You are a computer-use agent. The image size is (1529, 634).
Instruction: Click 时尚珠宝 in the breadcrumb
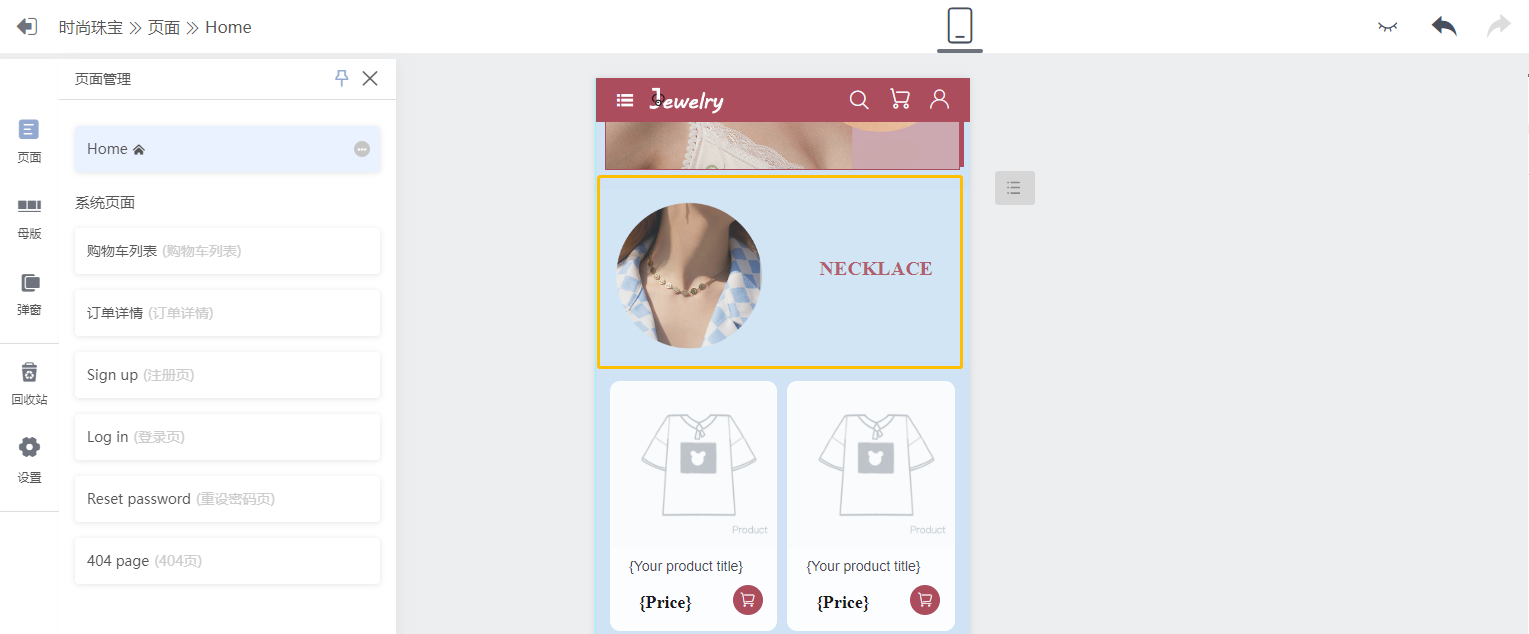(x=91, y=27)
